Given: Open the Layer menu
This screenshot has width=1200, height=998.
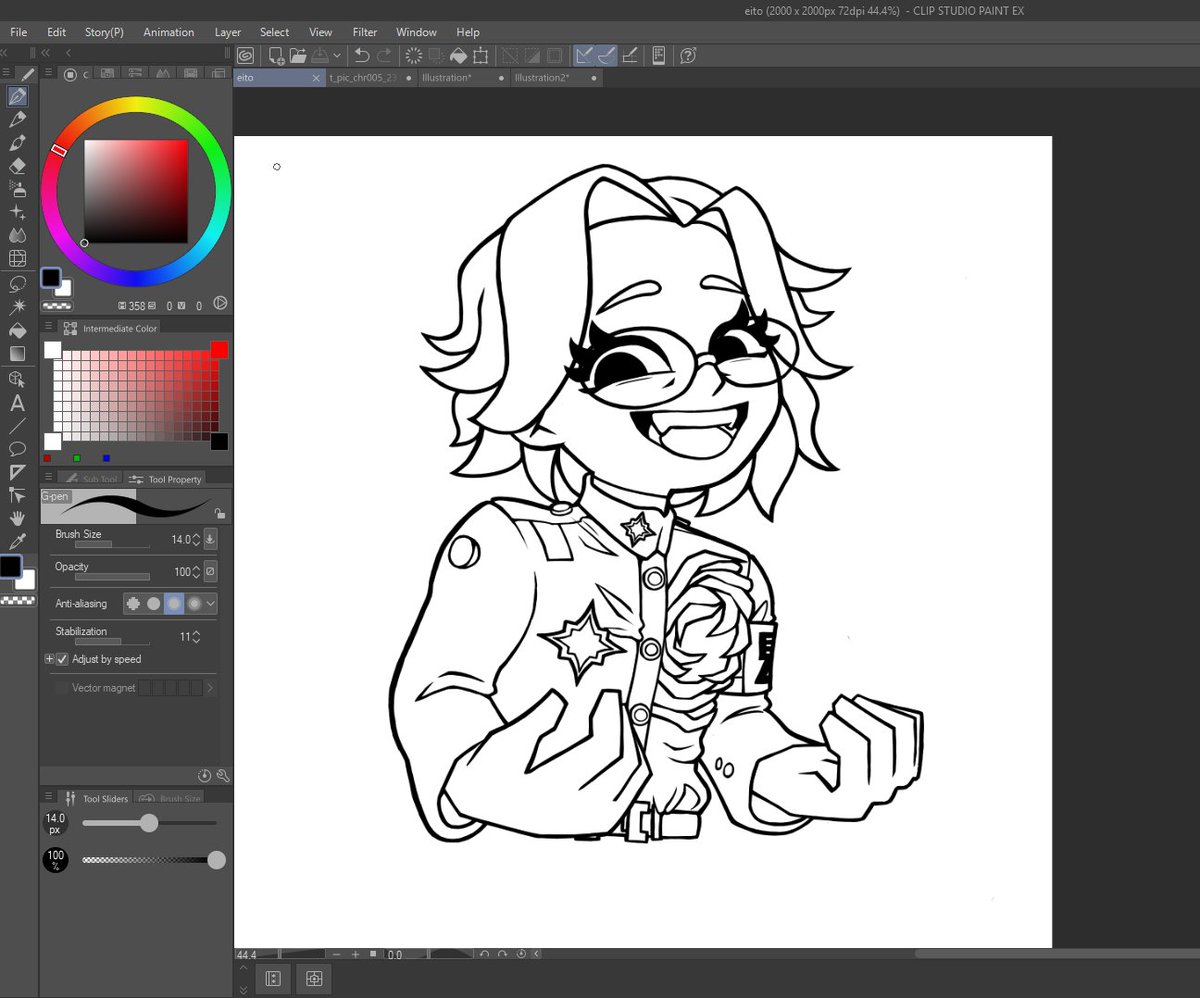Looking at the screenshot, I should tap(228, 32).
